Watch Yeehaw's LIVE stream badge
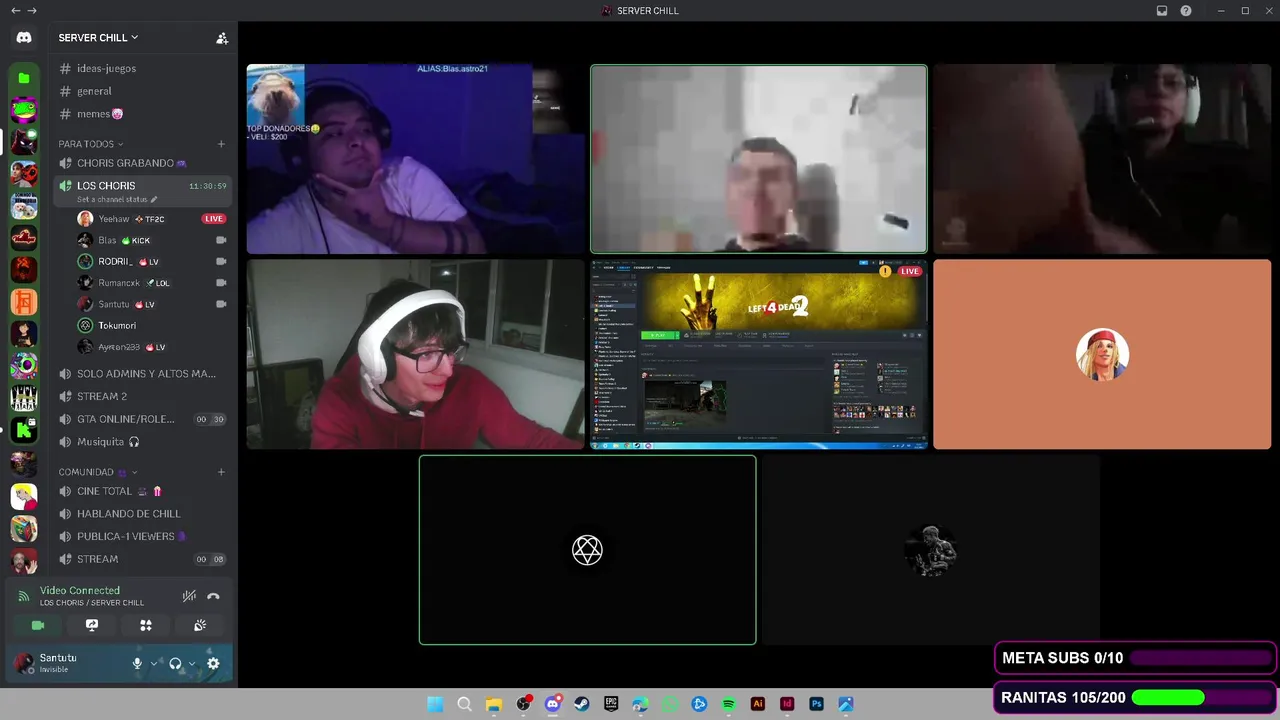This screenshot has height=720, width=1280. pyautogui.click(x=214, y=219)
